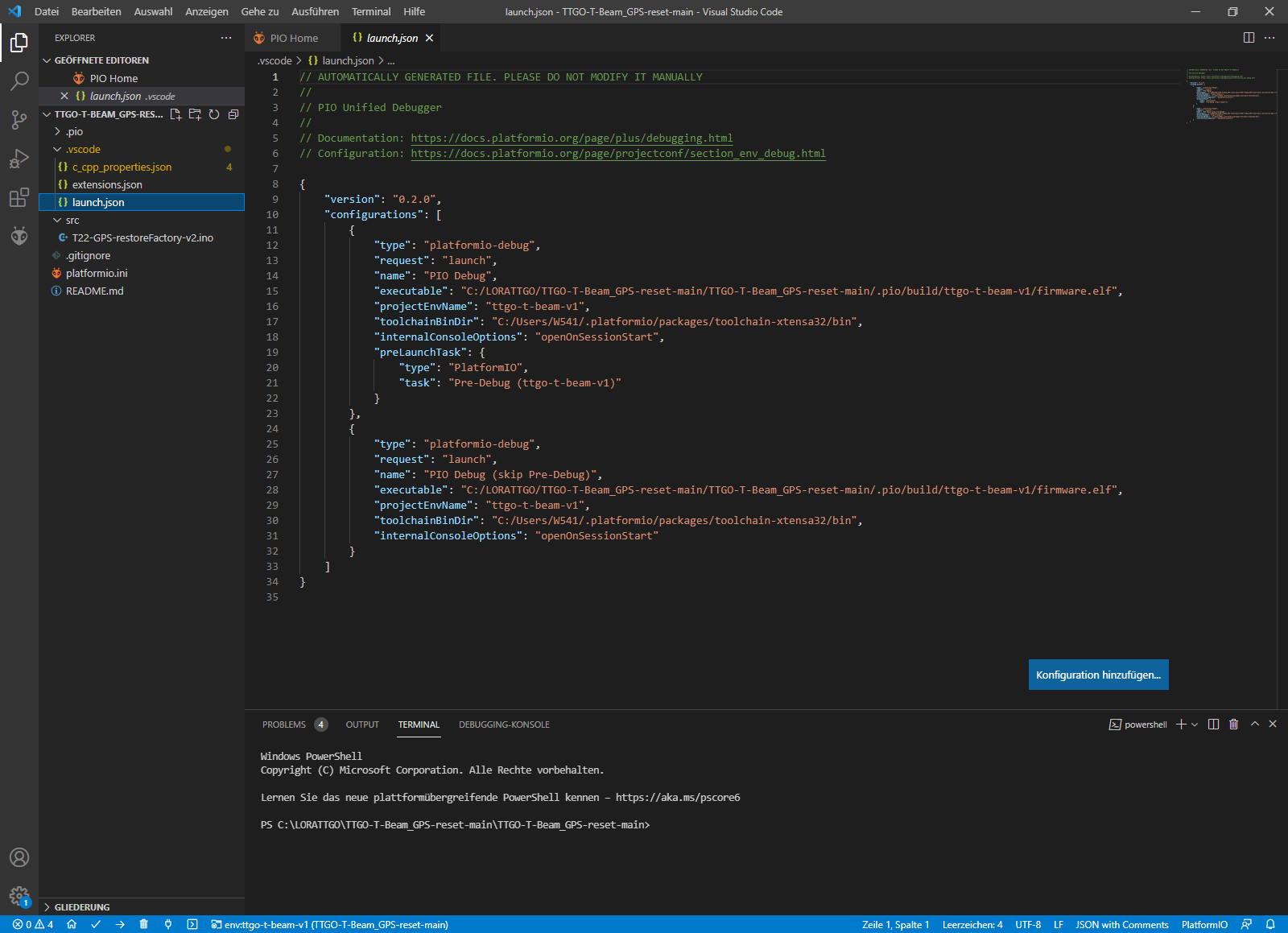Viewport: 1288px width, 933px height.
Task: Open the Search view in activity bar
Action: pyautogui.click(x=19, y=81)
